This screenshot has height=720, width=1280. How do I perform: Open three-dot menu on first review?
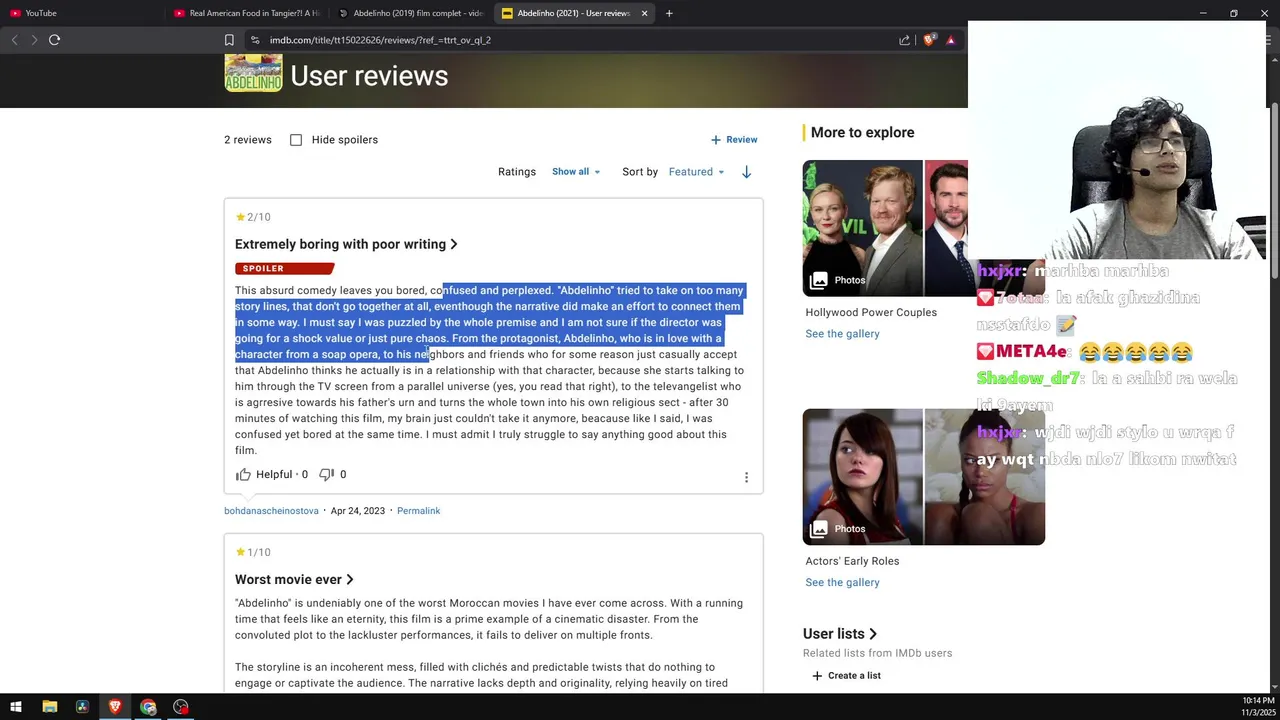[746, 477]
